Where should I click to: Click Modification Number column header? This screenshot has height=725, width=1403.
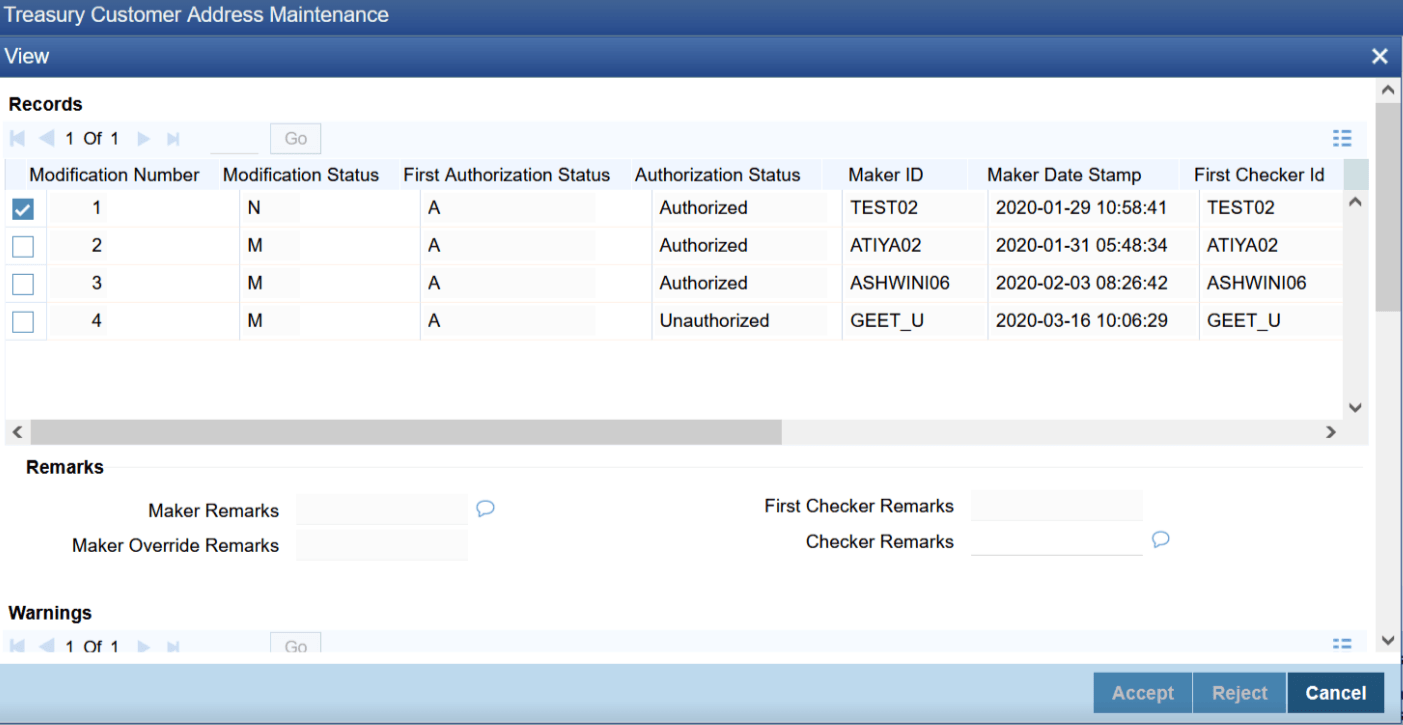tap(114, 175)
